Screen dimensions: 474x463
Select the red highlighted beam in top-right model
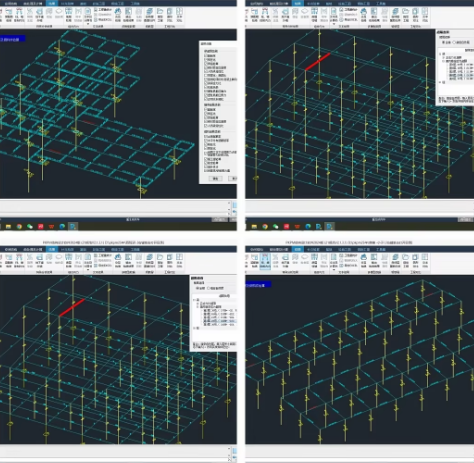coord(317,62)
